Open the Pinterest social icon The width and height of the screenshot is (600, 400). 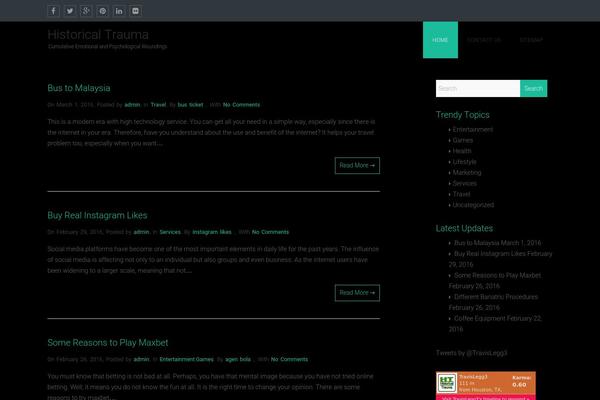pyautogui.click(x=103, y=11)
